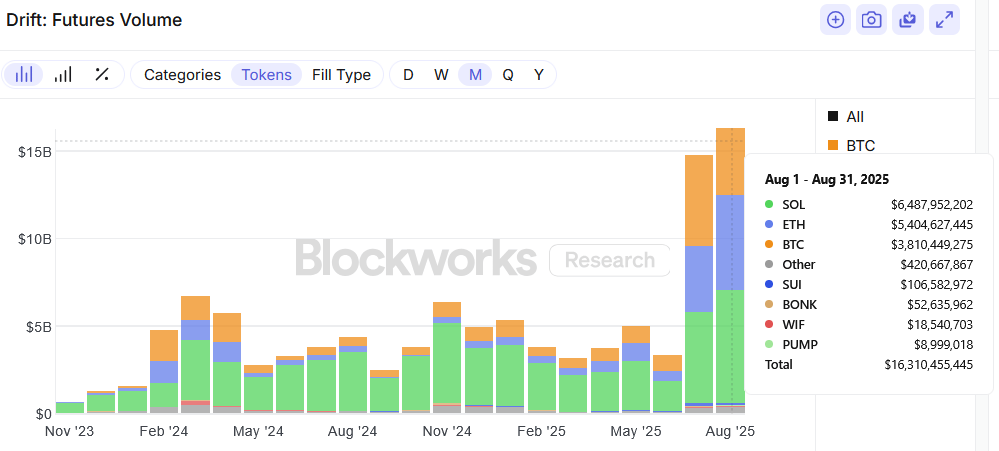Click the Aug '25 x-axis label
The image size is (999, 451).
click(729, 431)
